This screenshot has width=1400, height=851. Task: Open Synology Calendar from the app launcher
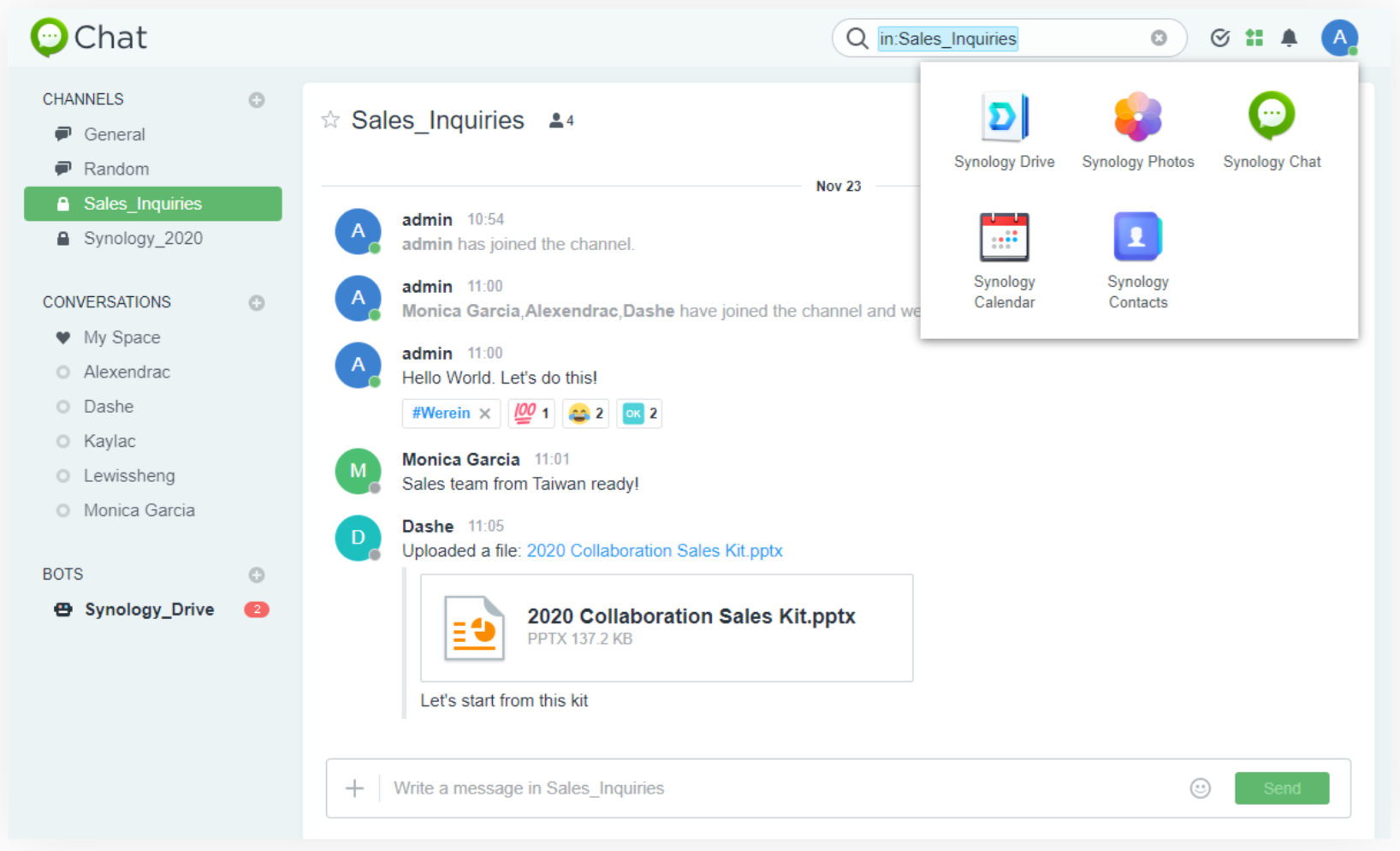(1004, 260)
